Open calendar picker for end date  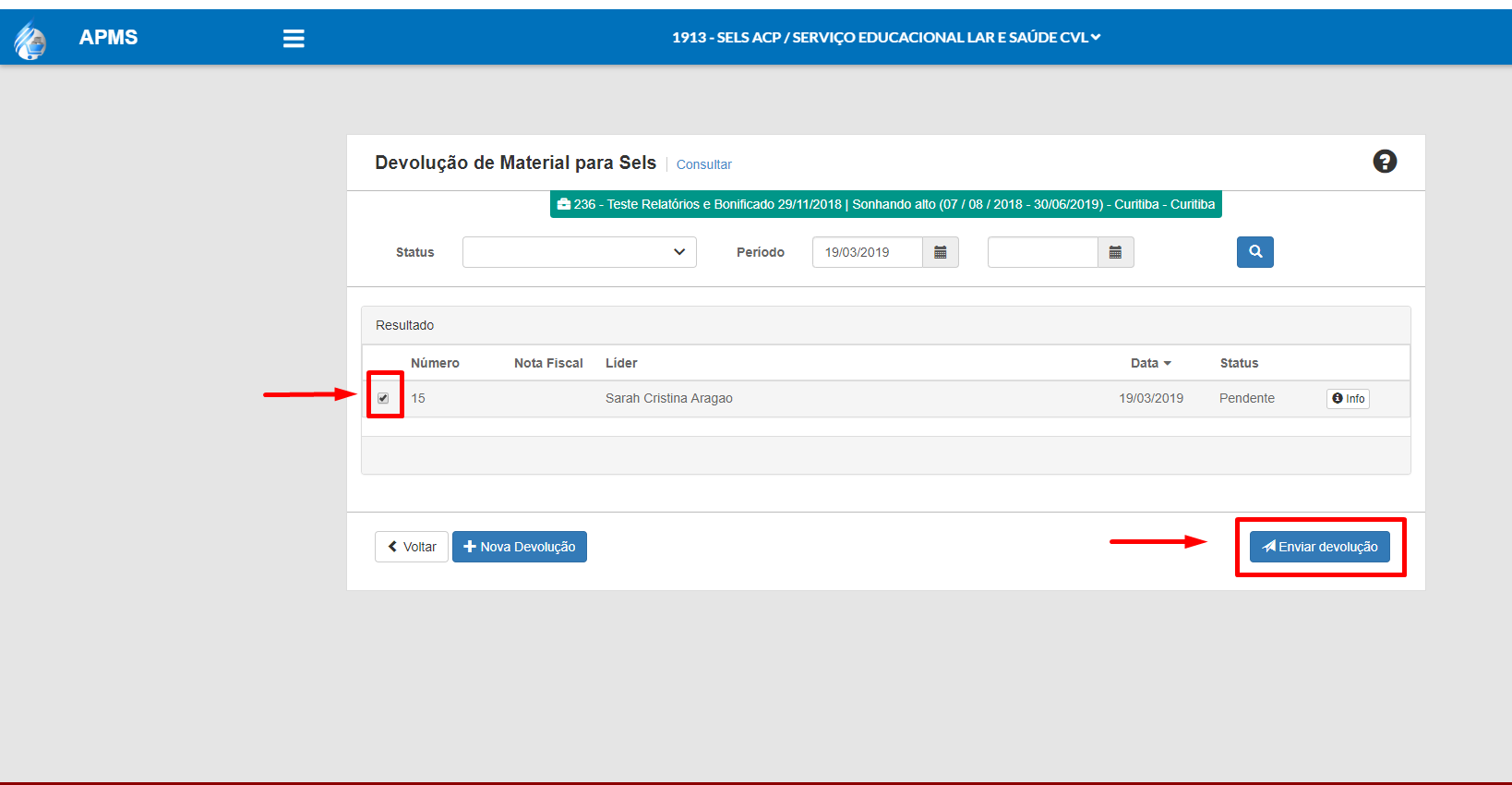(x=1115, y=252)
